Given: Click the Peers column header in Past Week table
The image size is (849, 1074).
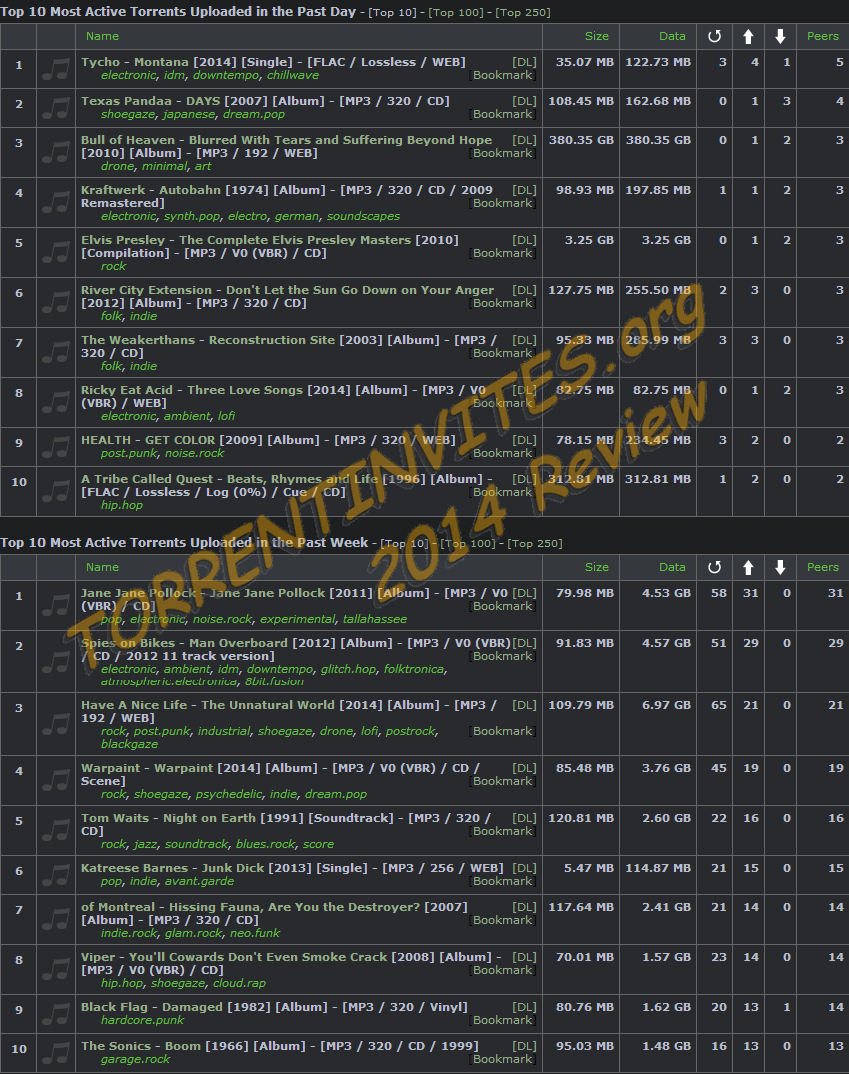Looking at the screenshot, I should coord(822,567).
